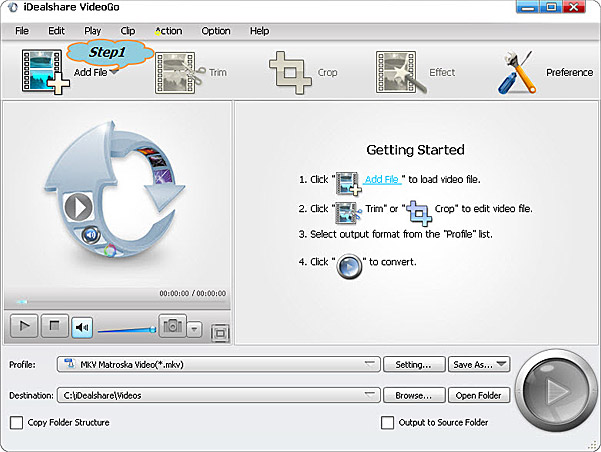
Task: Open the Option menu
Action: point(216,31)
